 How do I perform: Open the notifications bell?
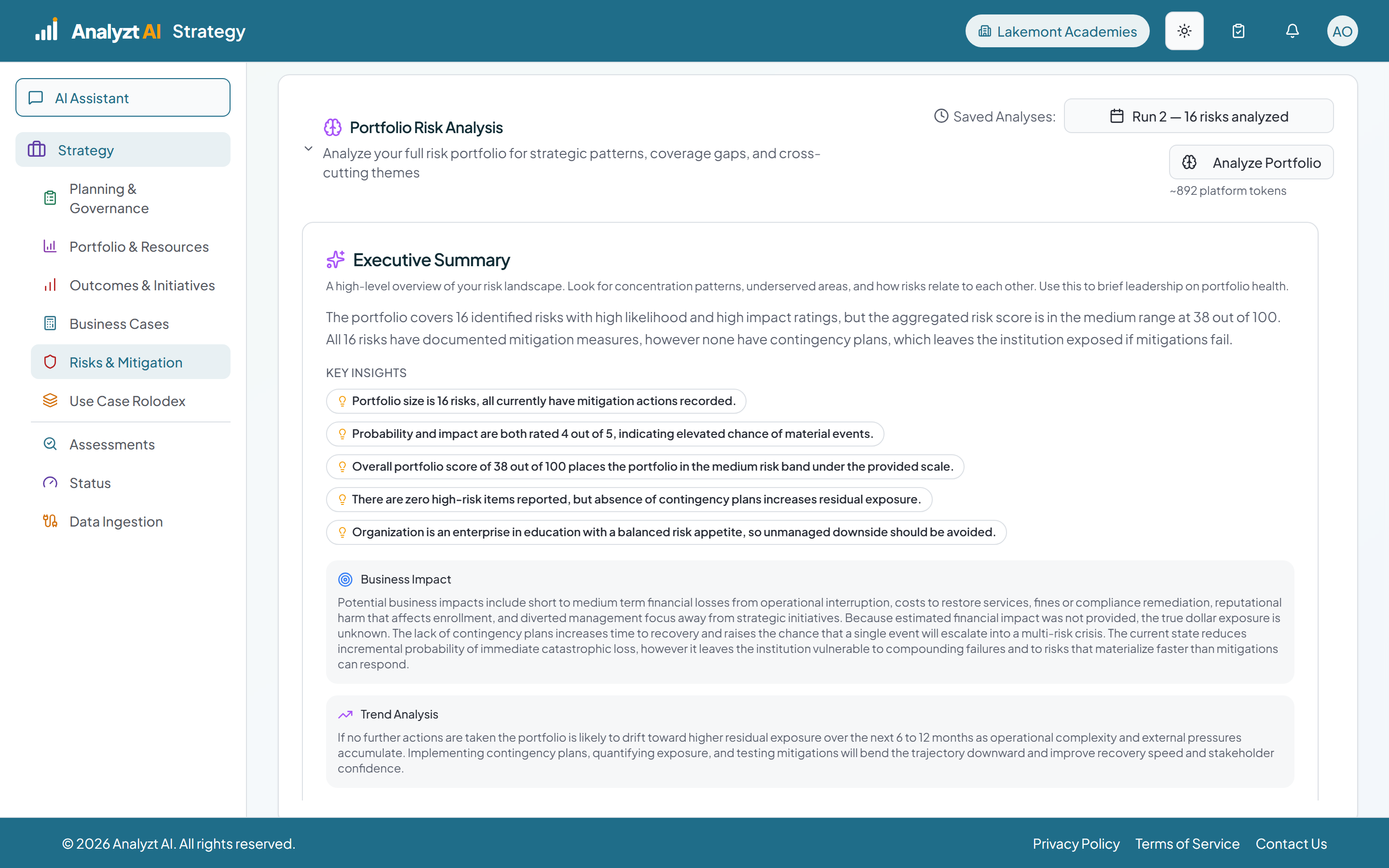[1292, 31]
